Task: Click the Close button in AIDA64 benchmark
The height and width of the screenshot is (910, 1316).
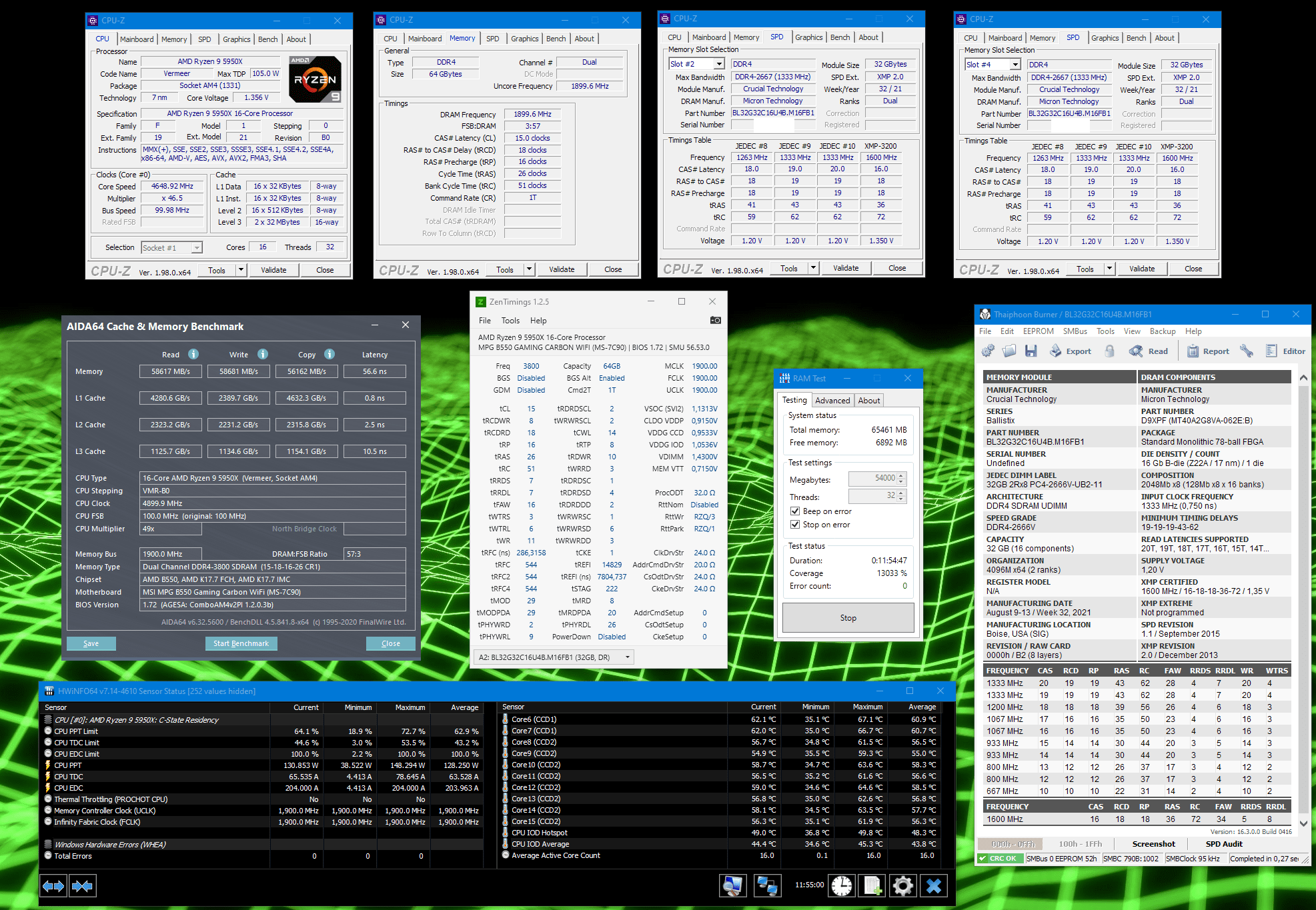Action: (391, 643)
